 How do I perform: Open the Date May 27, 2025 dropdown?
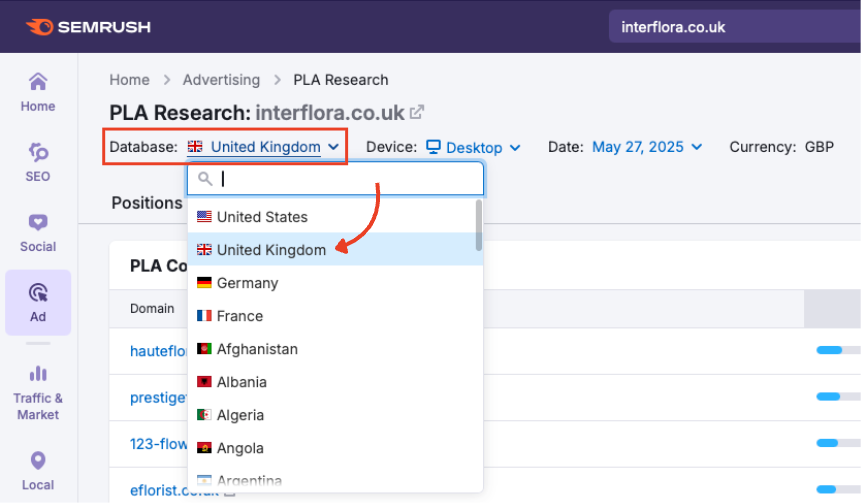tap(646, 147)
